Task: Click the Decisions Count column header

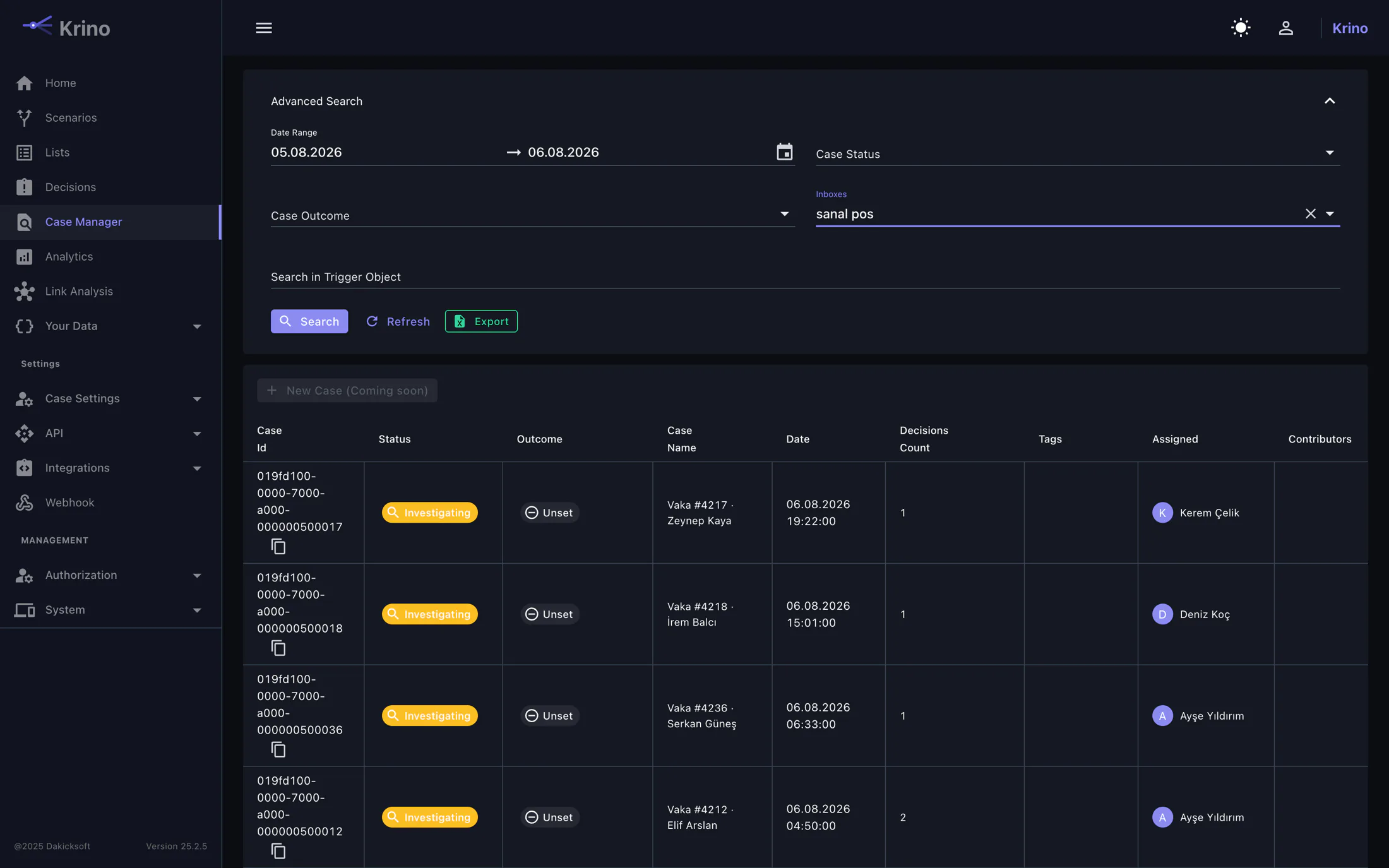Action: 924,439
